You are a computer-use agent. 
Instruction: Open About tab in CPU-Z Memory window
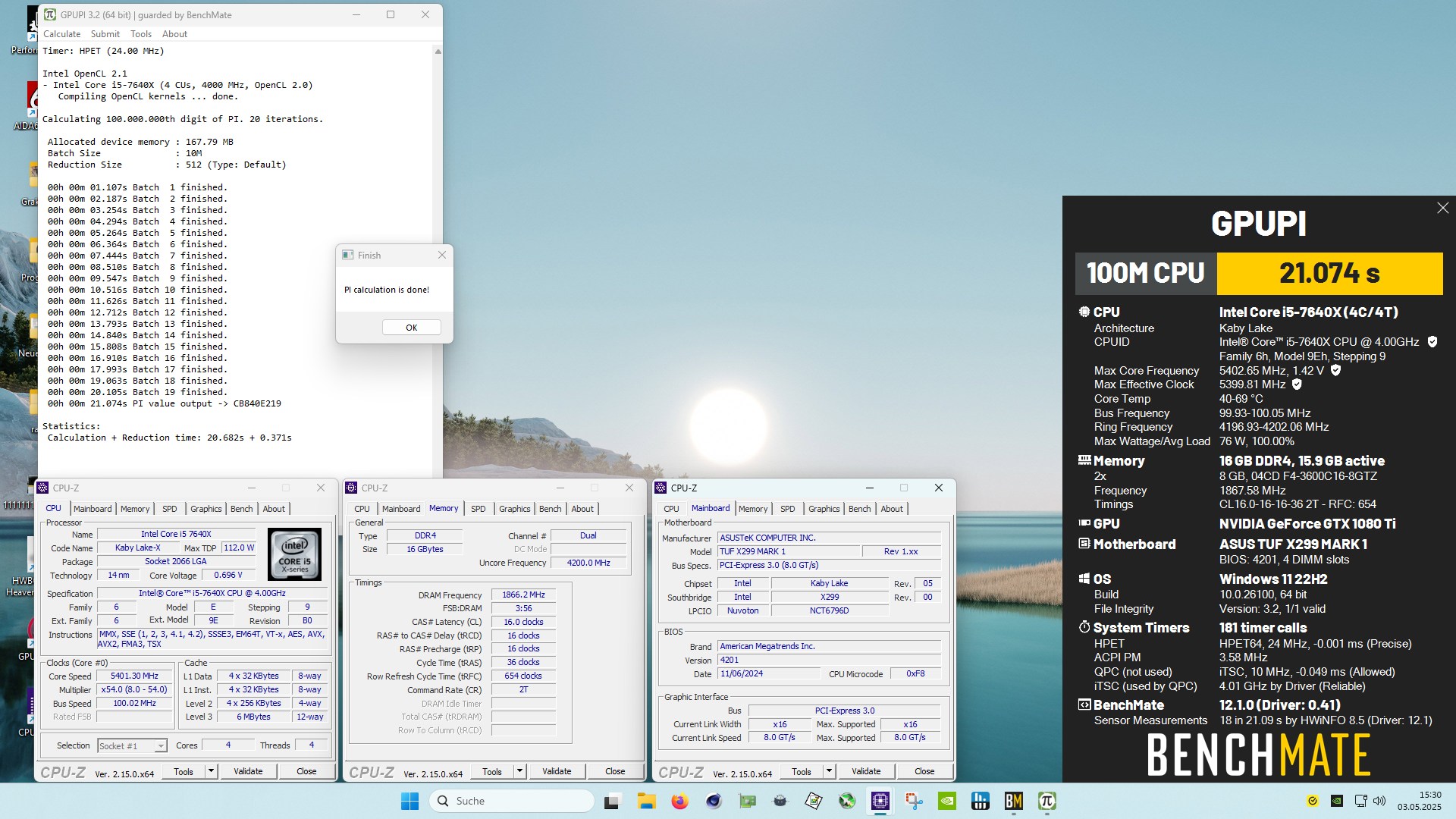(x=582, y=509)
